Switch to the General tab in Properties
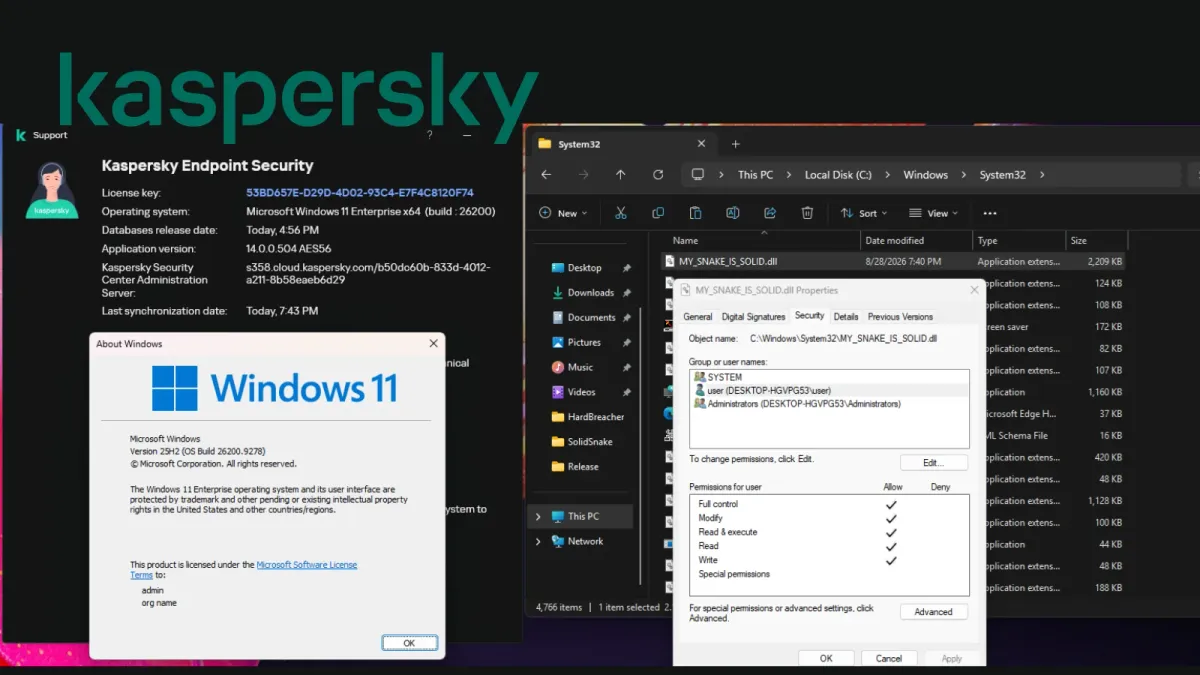The height and width of the screenshot is (675, 1200). point(698,317)
